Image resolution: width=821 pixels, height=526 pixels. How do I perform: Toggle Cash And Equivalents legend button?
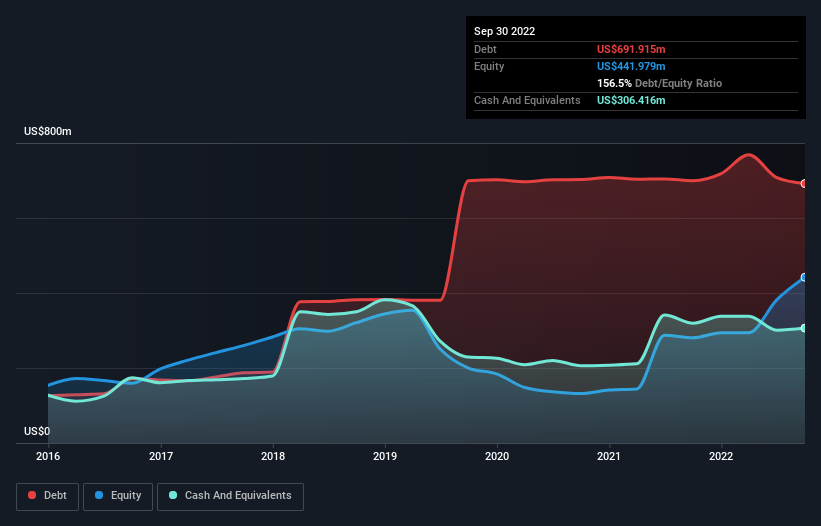tap(230, 496)
